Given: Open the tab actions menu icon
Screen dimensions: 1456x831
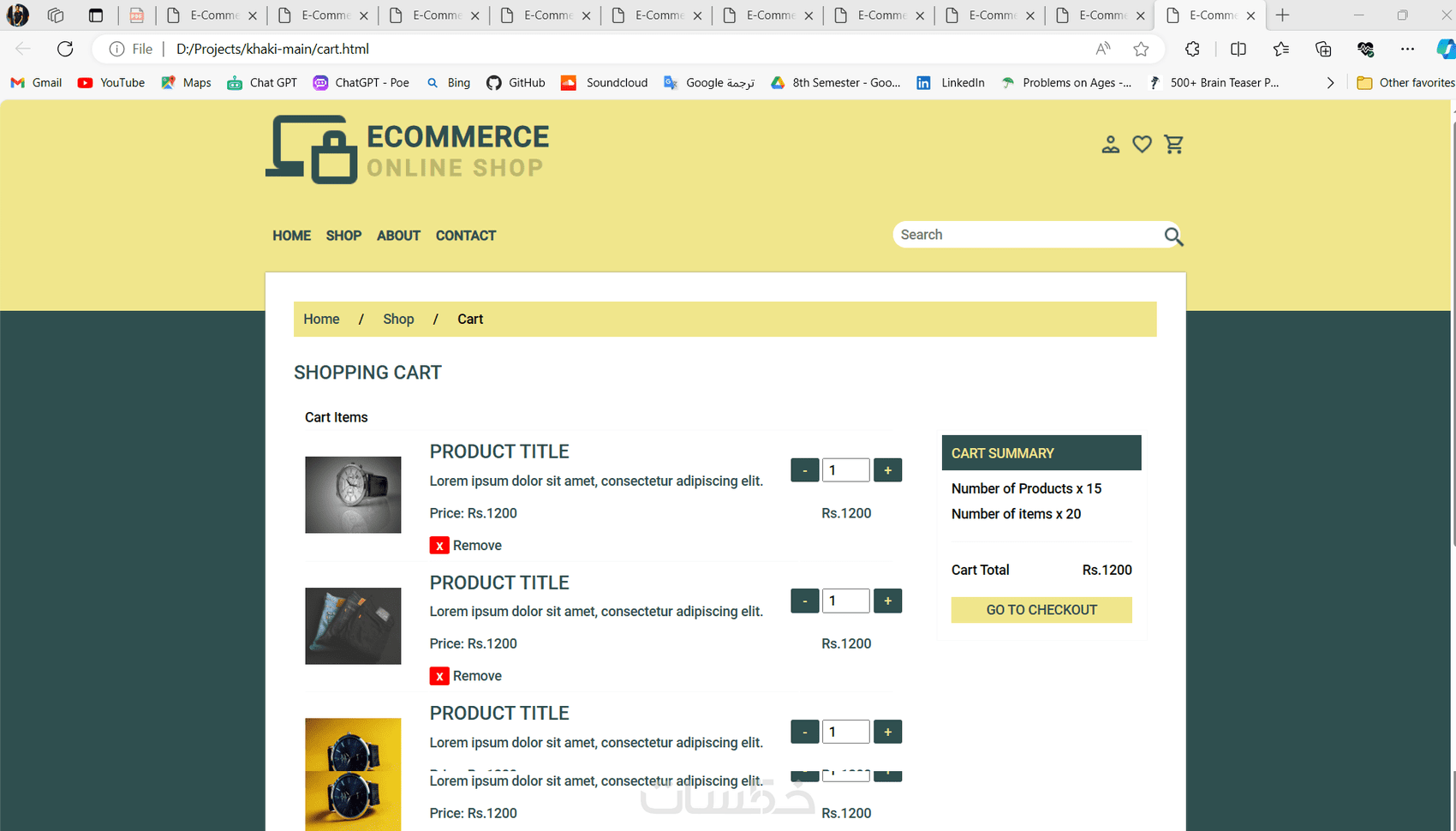Looking at the screenshot, I should (96, 15).
